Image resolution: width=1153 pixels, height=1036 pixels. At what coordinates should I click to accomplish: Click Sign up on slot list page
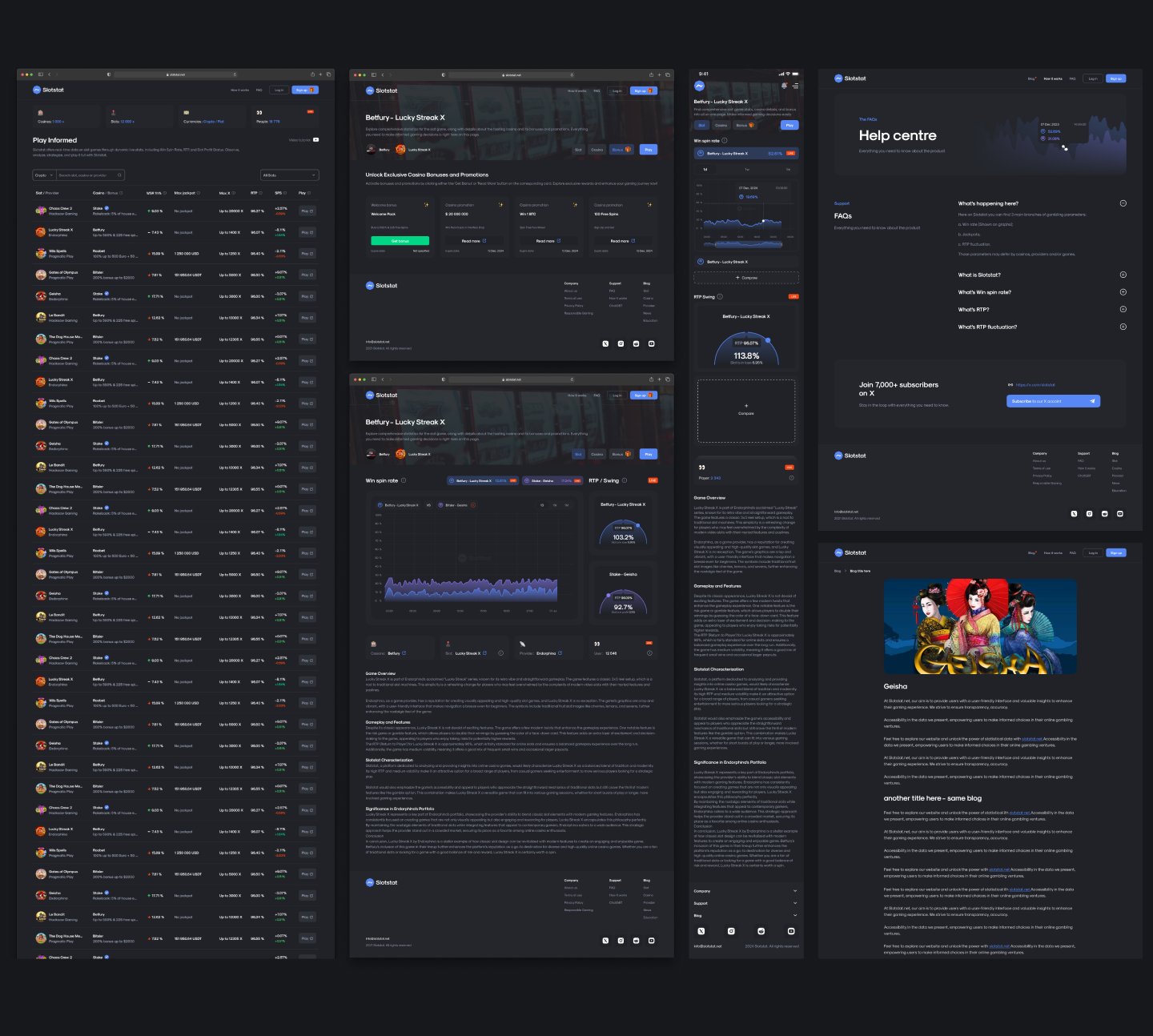click(305, 90)
